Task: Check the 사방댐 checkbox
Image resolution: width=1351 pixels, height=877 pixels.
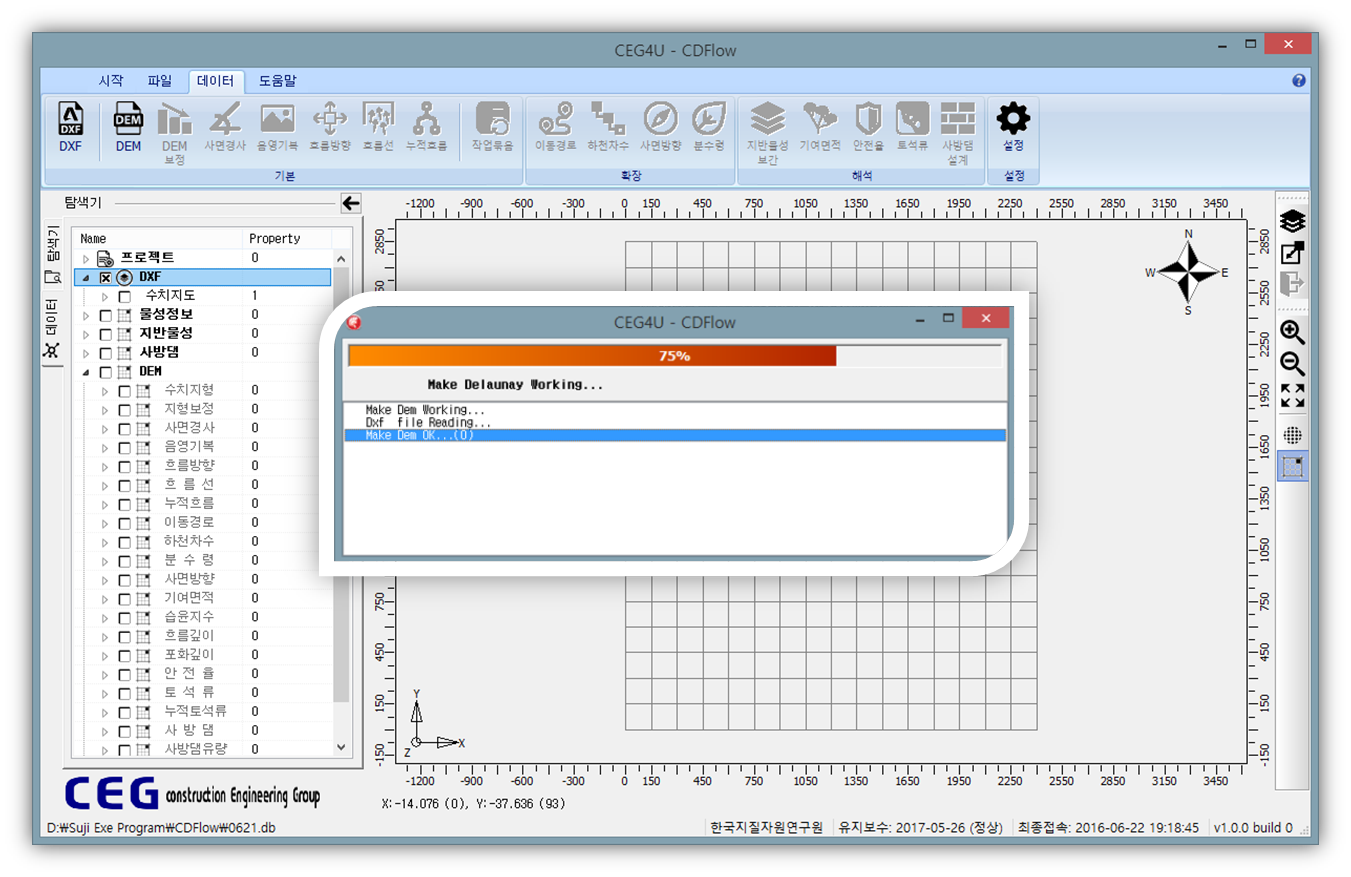Action: 106,353
